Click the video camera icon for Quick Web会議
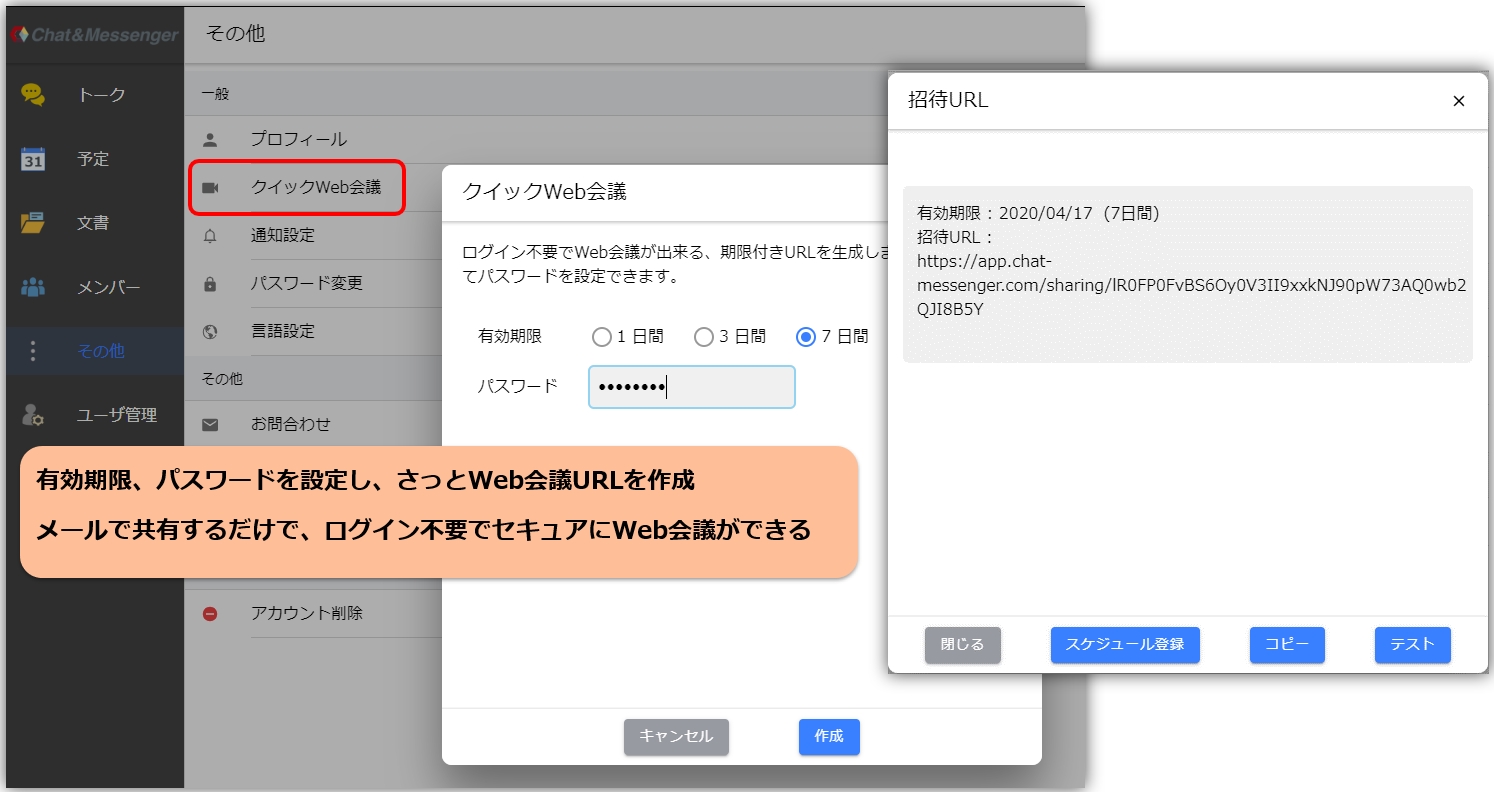The height and width of the screenshot is (792, 1494). [210, 187]
